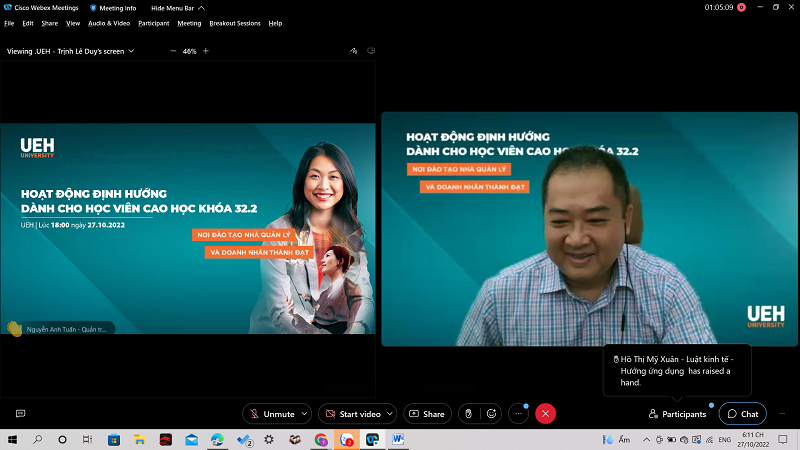Unmute the microphone
Screen dimensions: 800x450
pos(271,414)
